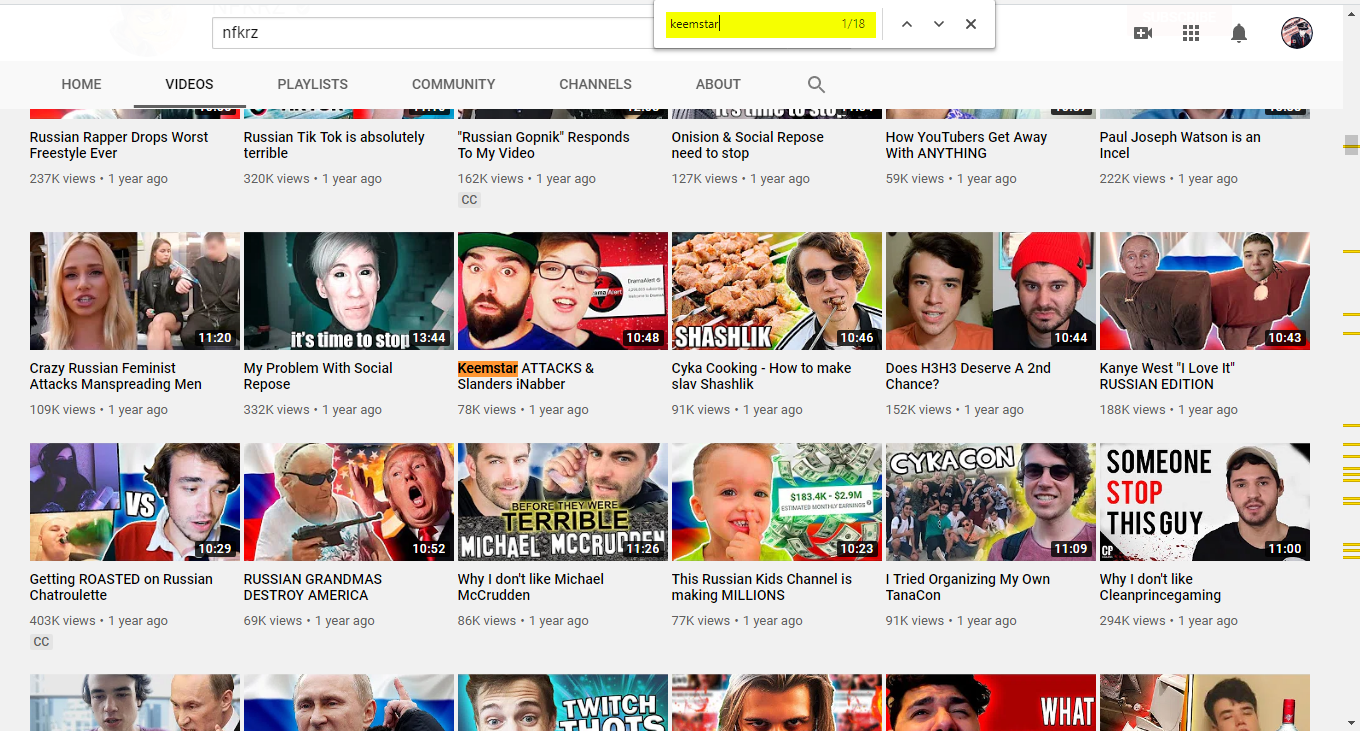
Task: Switch to the HOME tab
Action: [x=81, y=84]
